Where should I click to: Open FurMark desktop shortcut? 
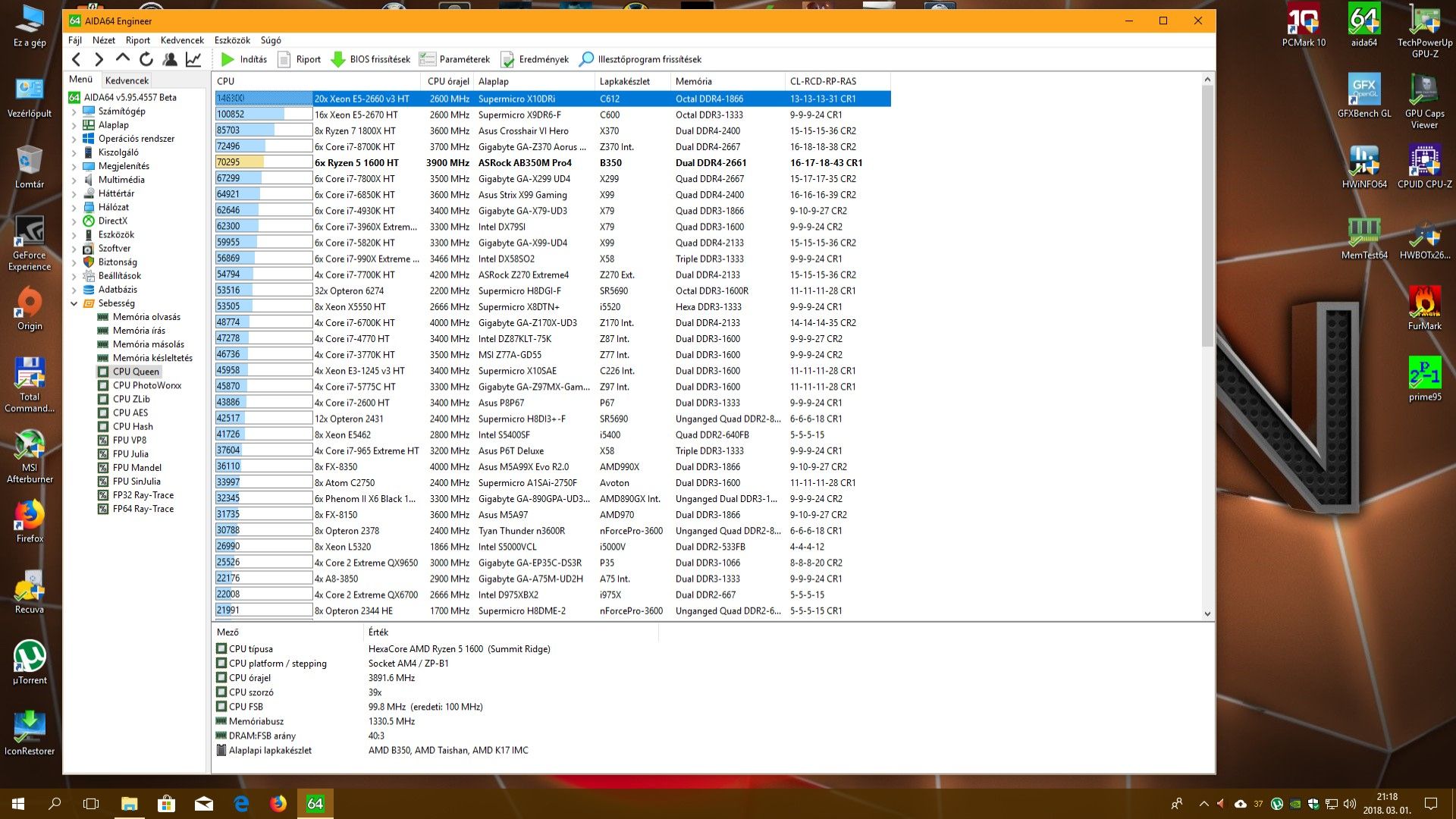coord(1425,309)
